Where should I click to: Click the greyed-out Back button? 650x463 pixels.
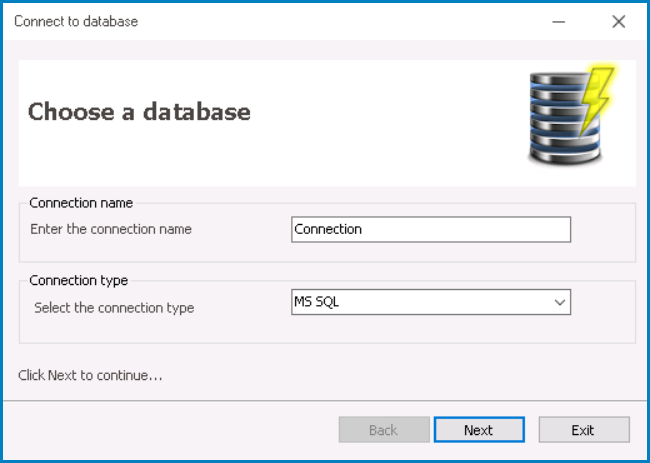pos(383,430)
